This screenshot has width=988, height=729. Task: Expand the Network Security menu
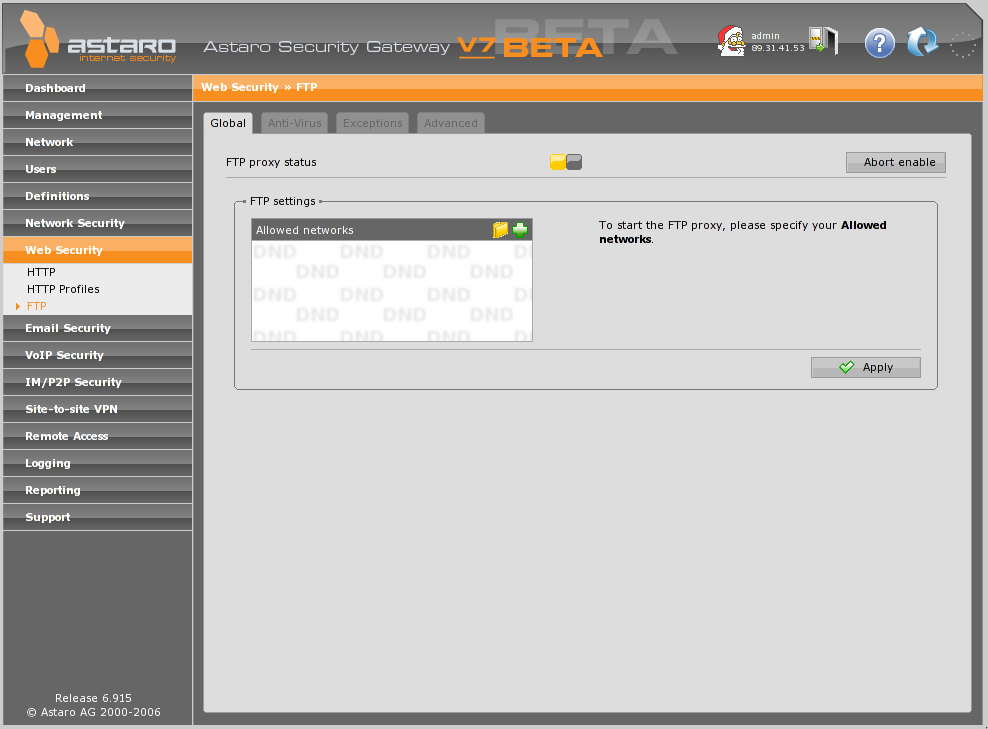coord(98,224)
